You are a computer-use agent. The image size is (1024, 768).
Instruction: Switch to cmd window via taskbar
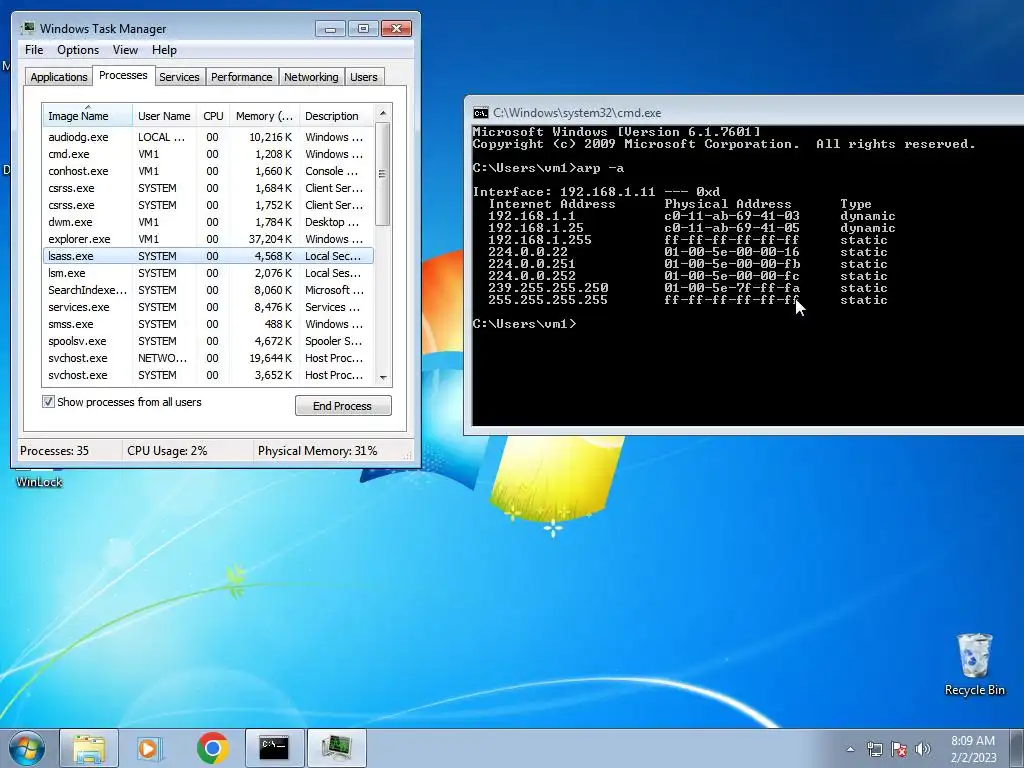pyautogui.click(x=274, y=748)
